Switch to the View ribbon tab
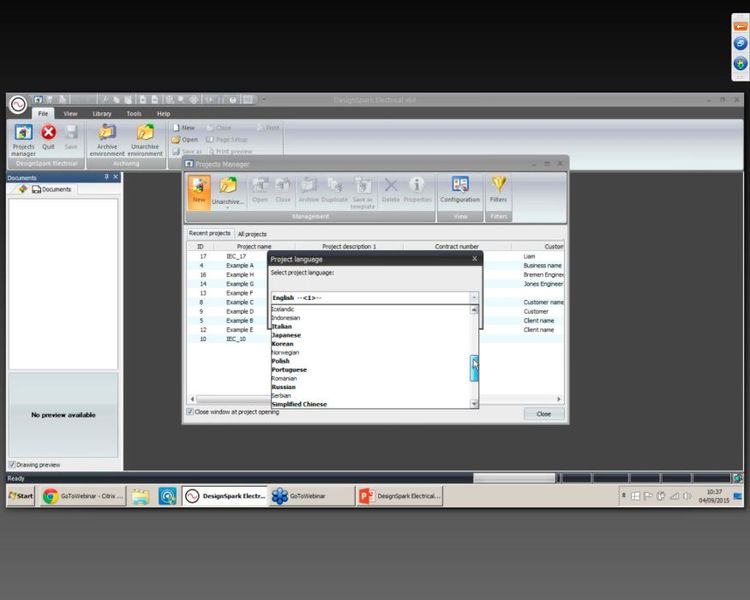This screenshot has width=750, height=600. point(70,113)
